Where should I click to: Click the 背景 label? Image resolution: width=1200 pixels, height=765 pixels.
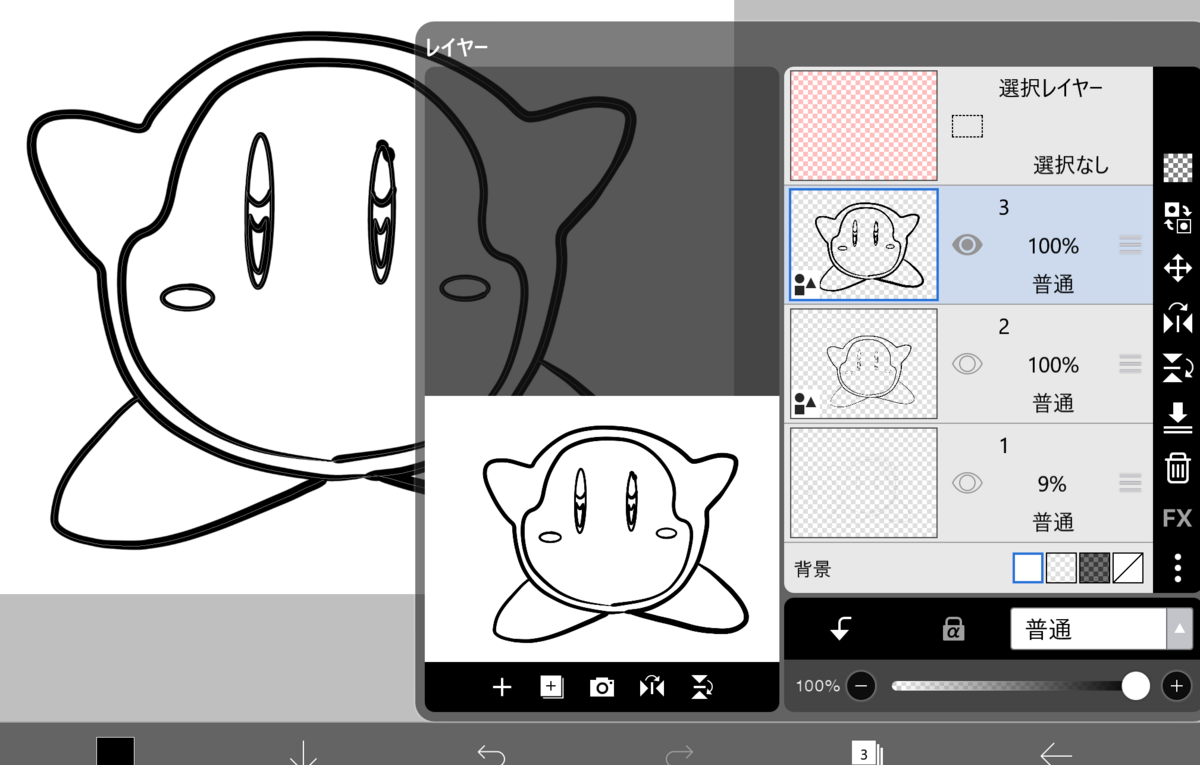(812, 569)
